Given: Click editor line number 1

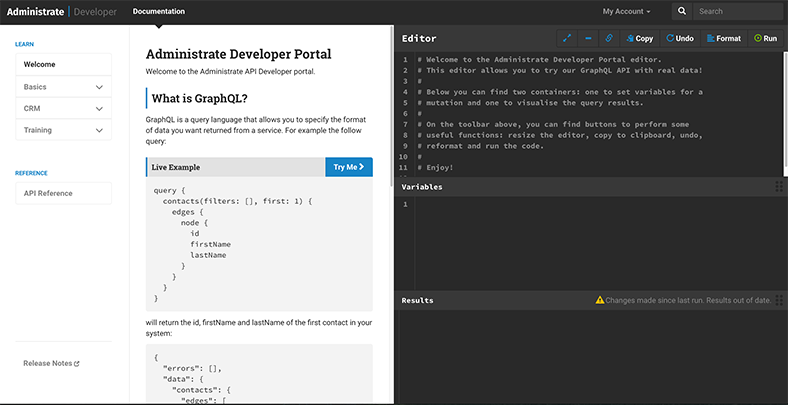Looking at the screenshot, I should coord(405,59).
